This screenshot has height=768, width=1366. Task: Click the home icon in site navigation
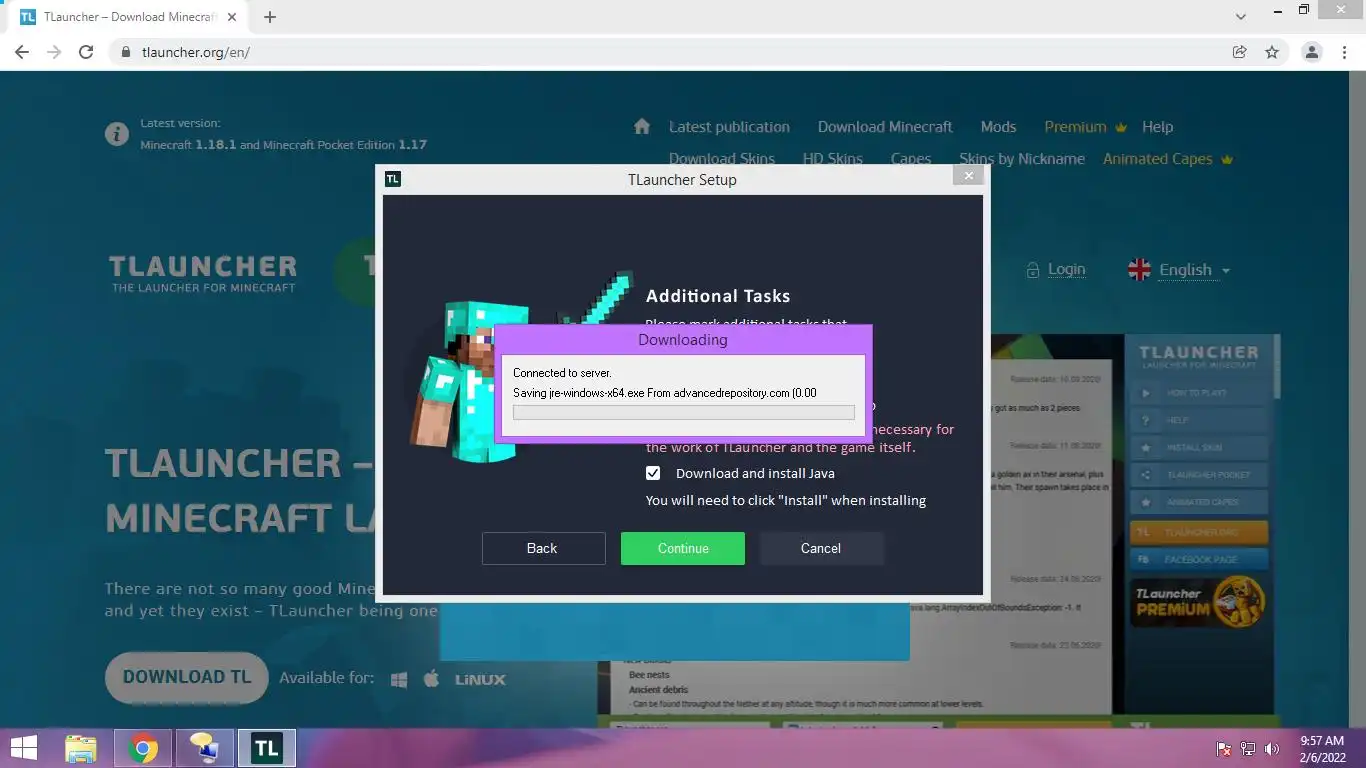(x=642, y=126)
